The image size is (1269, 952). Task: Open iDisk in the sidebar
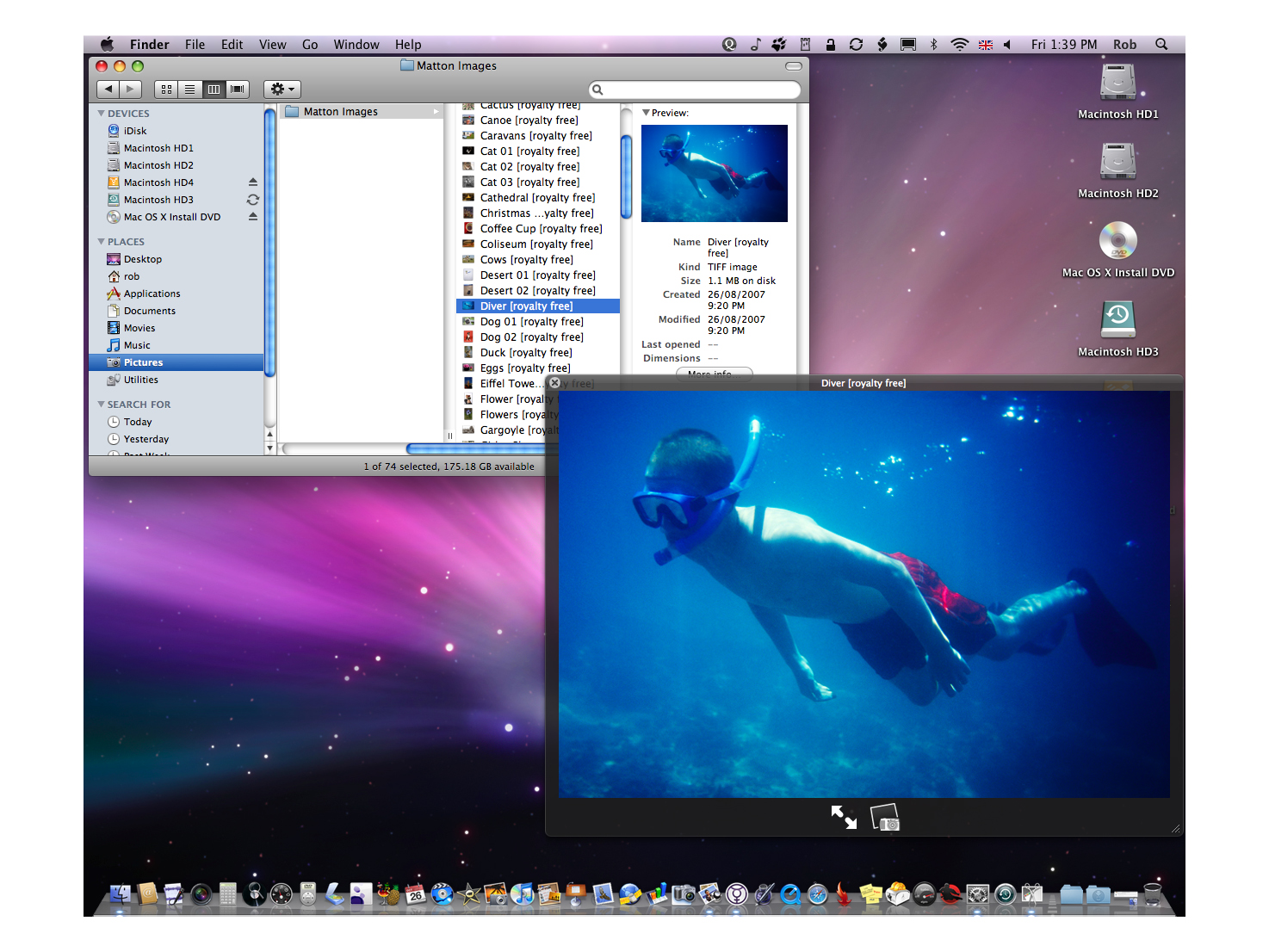[x=176, y=131]
